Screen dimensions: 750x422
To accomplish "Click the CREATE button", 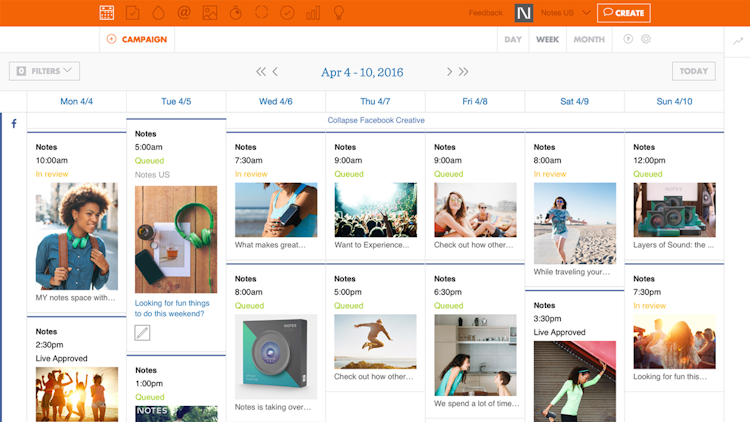I will [624, 13].
